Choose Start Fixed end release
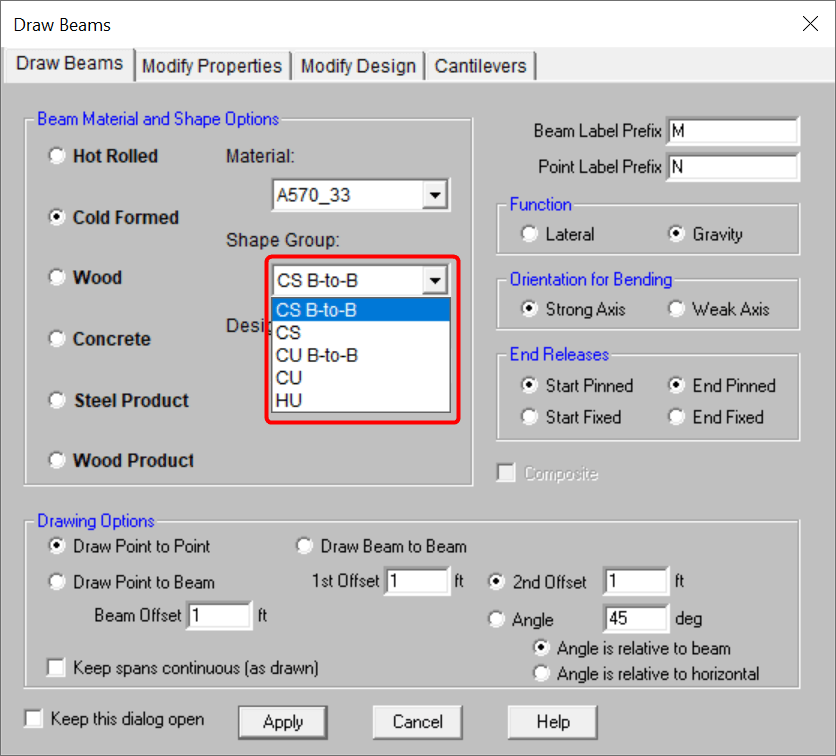The height and width of the screenshot is (756, 836). pyautogui.click(x=530, y=417)
